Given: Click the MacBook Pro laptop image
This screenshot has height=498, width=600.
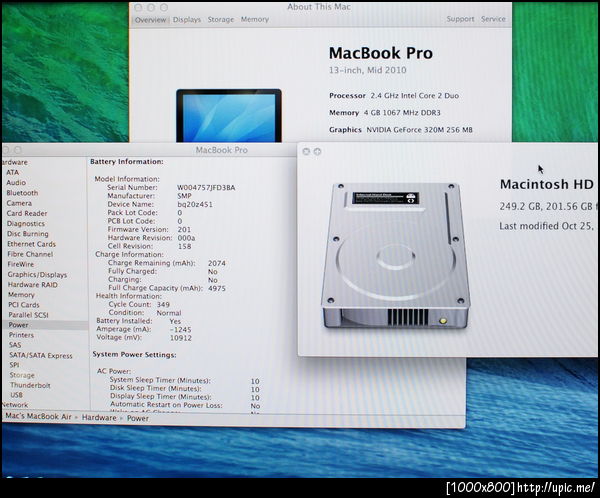Looking at the screenshot, I should pyautogui.click(x=229, y=116).
